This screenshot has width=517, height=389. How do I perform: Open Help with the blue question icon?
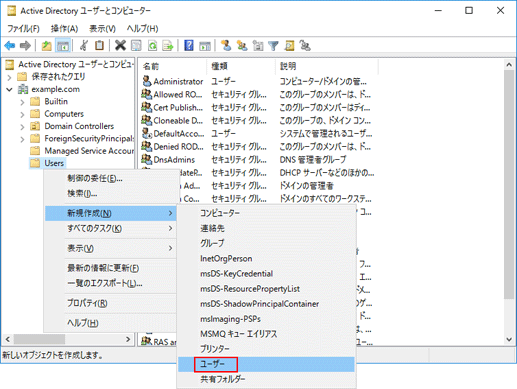tap(189, 45)
